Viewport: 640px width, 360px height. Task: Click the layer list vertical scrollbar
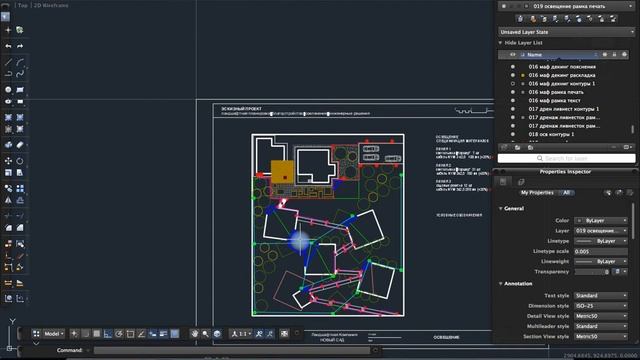coord(633,129)
